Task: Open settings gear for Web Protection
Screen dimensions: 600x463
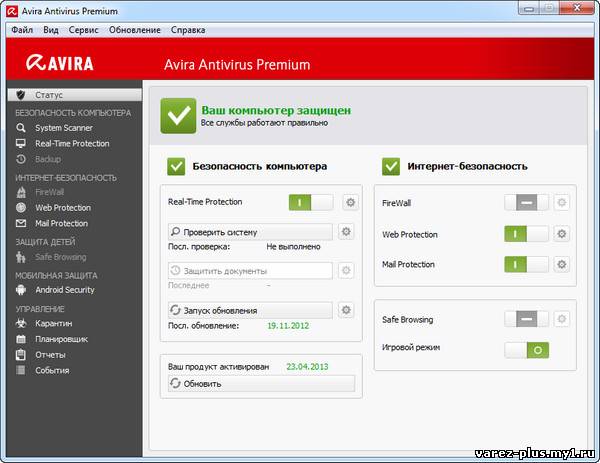Action: 562,234
